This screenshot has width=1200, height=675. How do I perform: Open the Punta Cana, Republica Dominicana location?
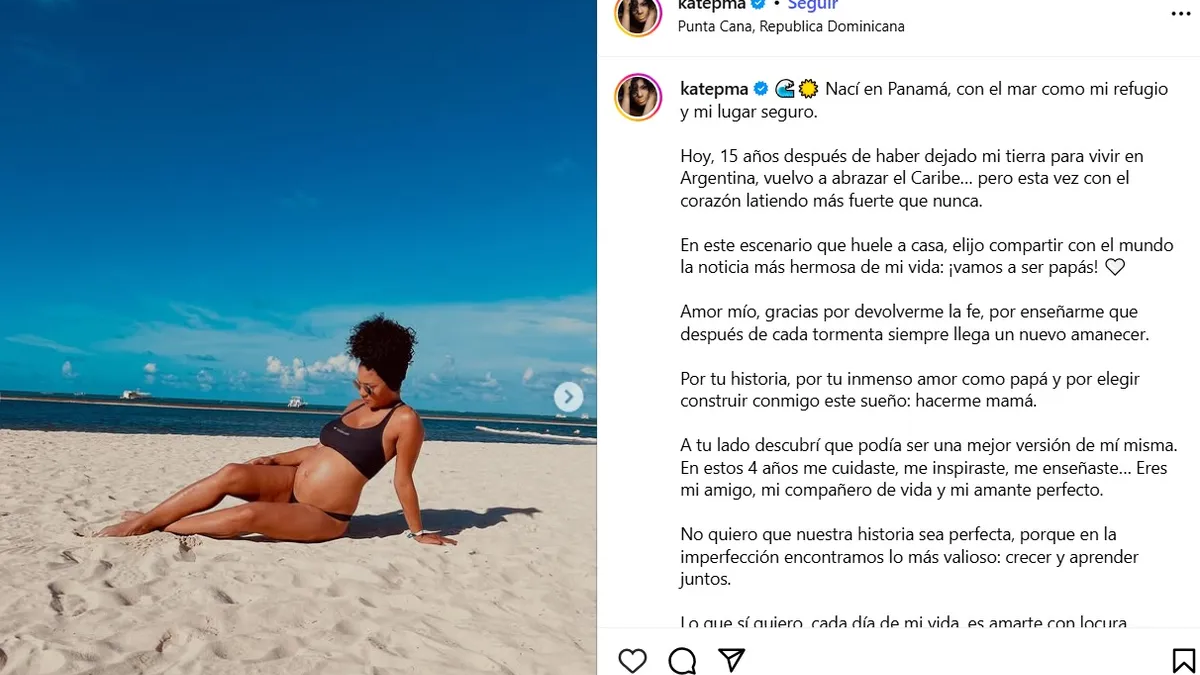click(791, 27)
